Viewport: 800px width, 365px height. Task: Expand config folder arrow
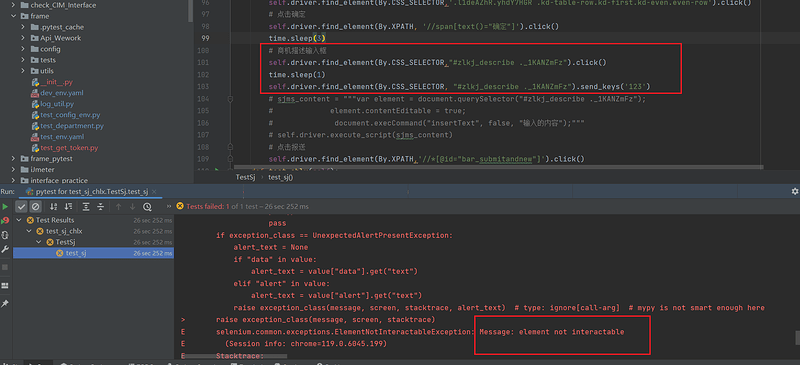[23, 49]
